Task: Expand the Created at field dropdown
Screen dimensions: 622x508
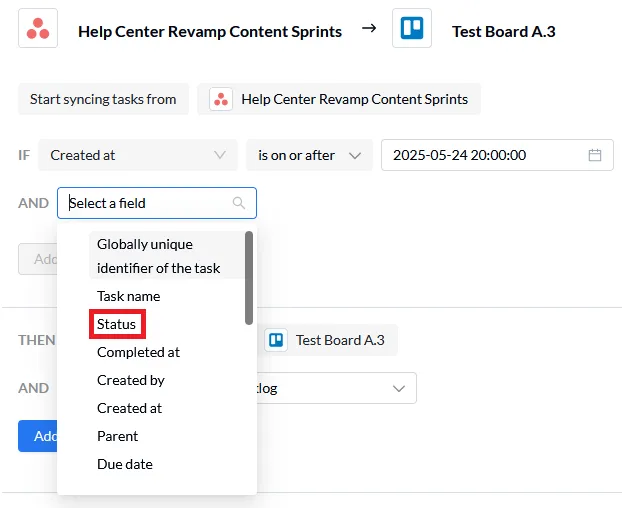Action: click(x=138, y=155)
